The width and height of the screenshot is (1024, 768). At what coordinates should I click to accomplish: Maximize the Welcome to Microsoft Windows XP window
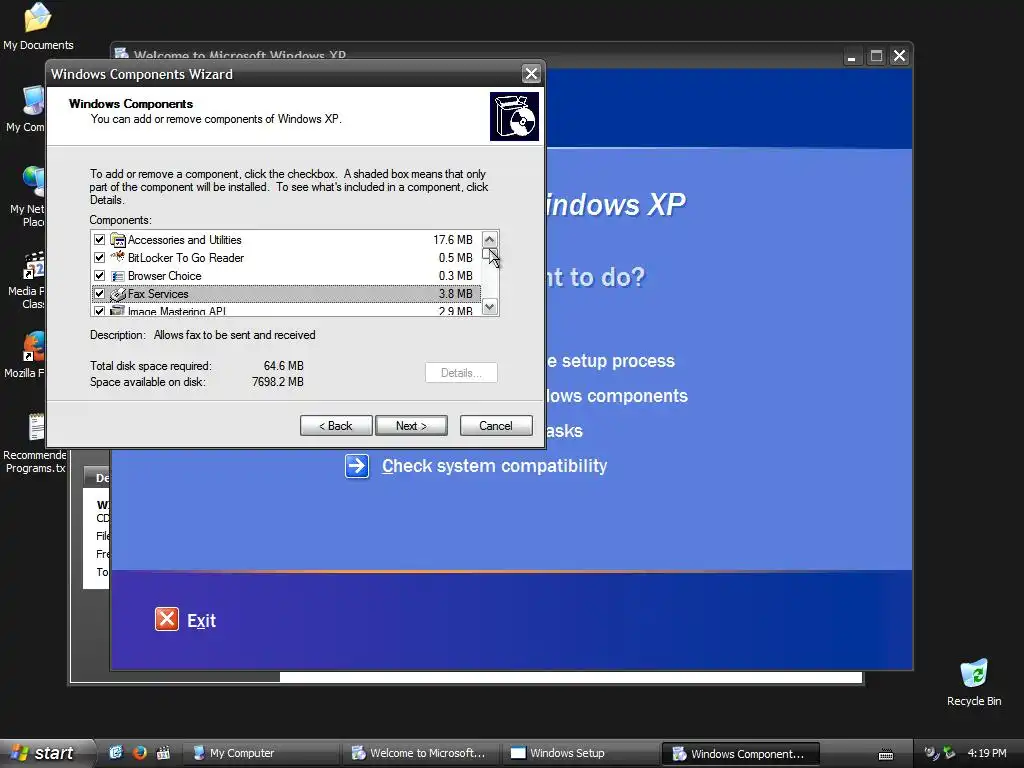tap(876, 56)
